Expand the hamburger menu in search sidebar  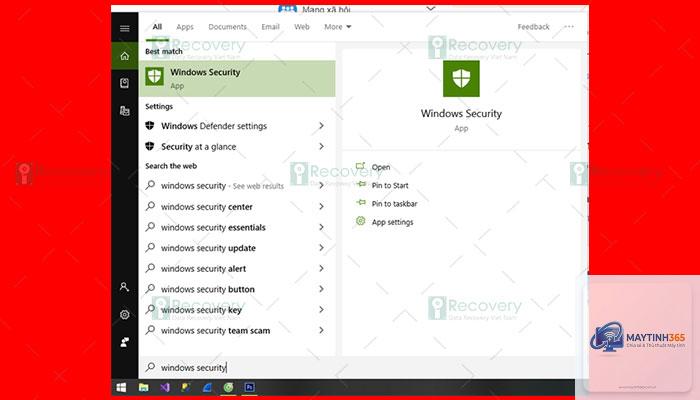tap(125, 28)
